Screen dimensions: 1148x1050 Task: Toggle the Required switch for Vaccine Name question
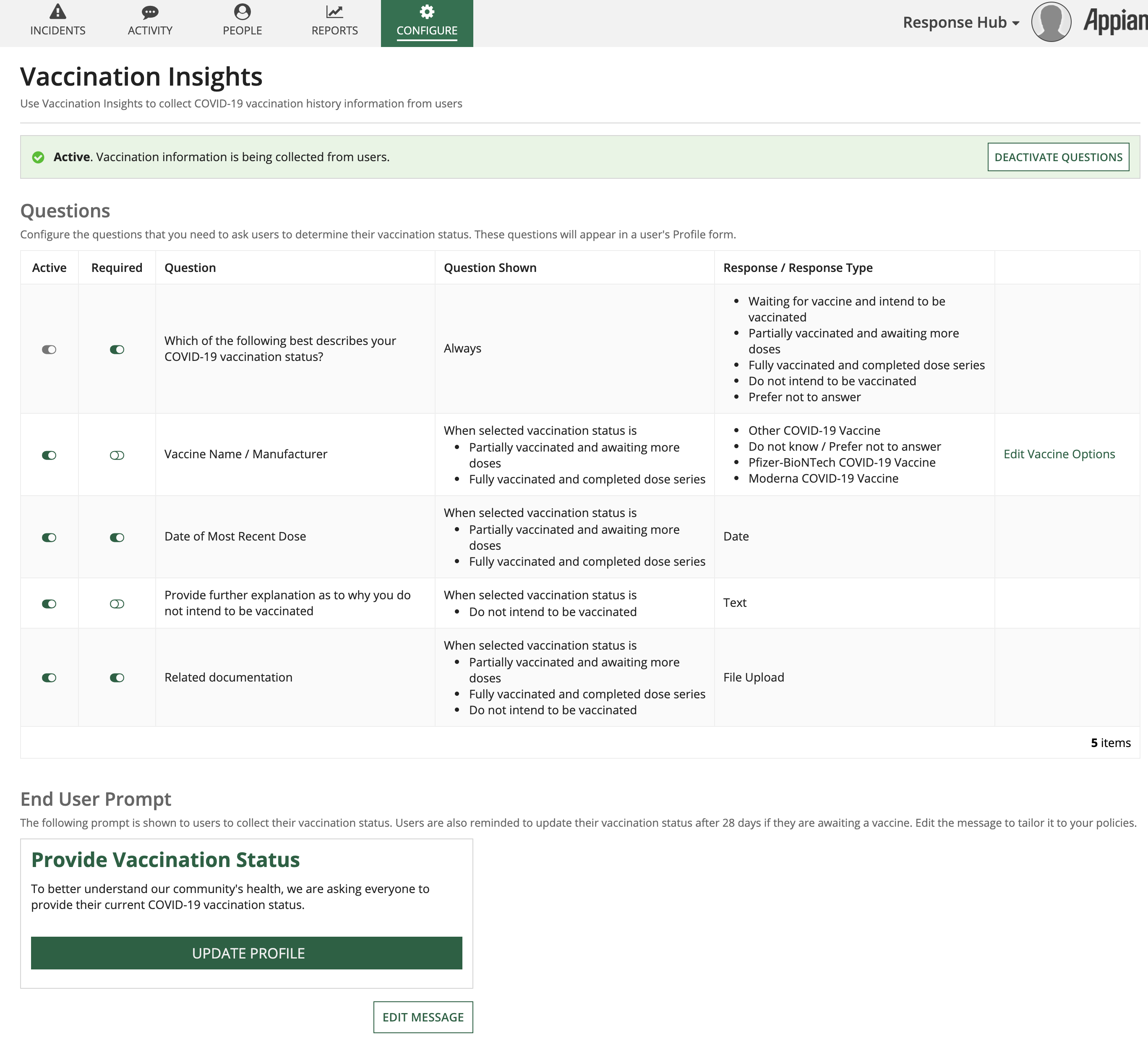click(x=117, y=454)
